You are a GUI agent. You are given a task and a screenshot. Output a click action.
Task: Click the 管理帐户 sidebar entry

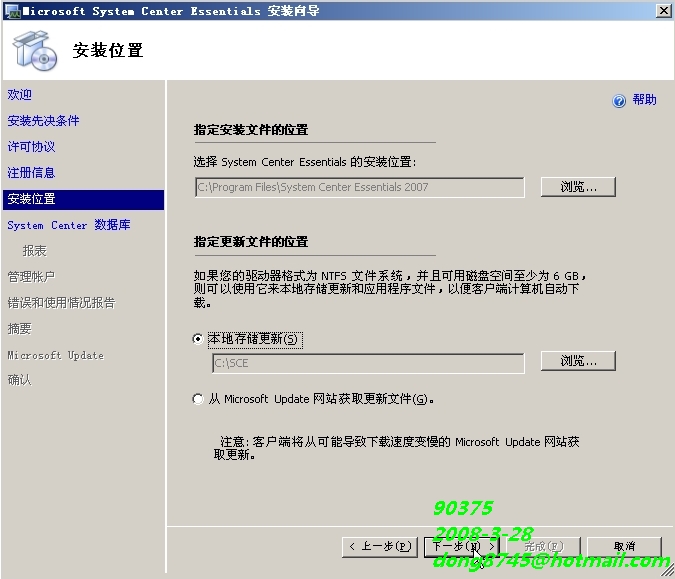31,276
